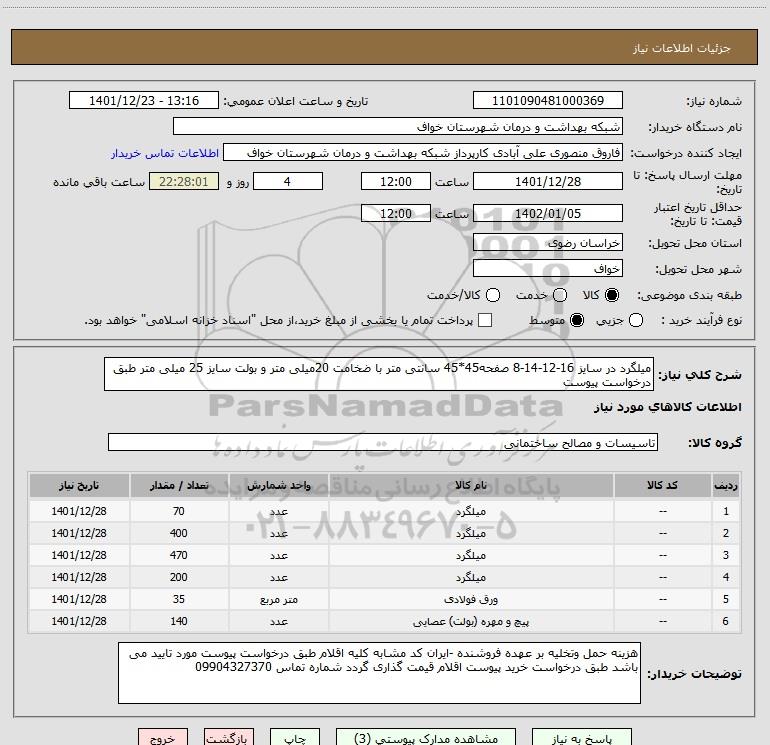Screen dimensions: 770x745
Task: Click the buyer organization name field
Action: coord(398,127)
